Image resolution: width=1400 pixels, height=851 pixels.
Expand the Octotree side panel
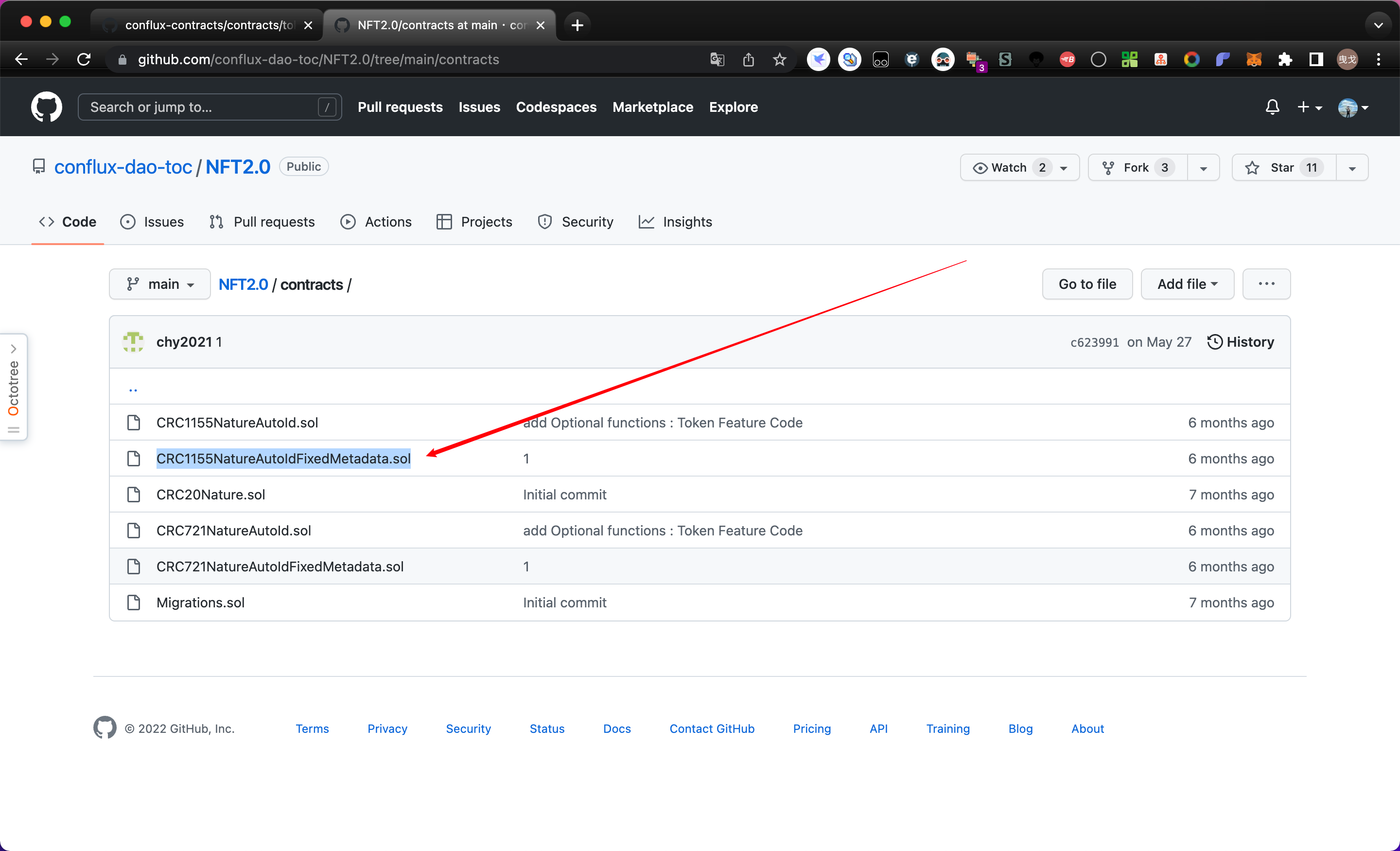coord(14,349)
